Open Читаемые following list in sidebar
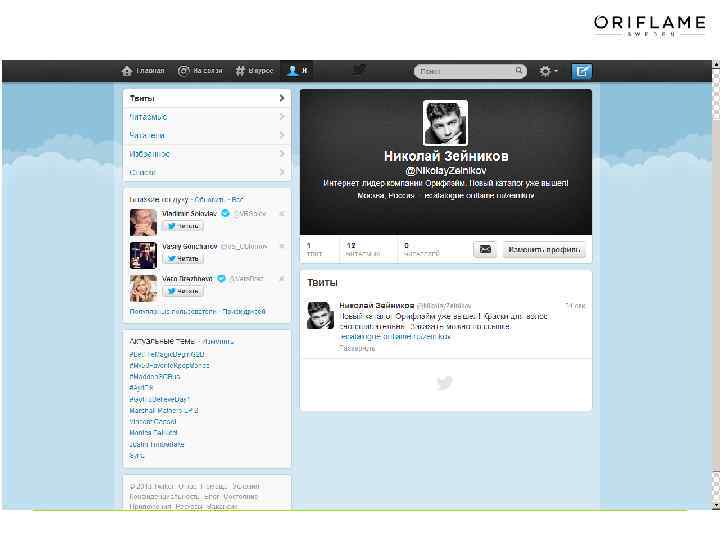This screenshot has width=720, height=540. tap(207, 117)
